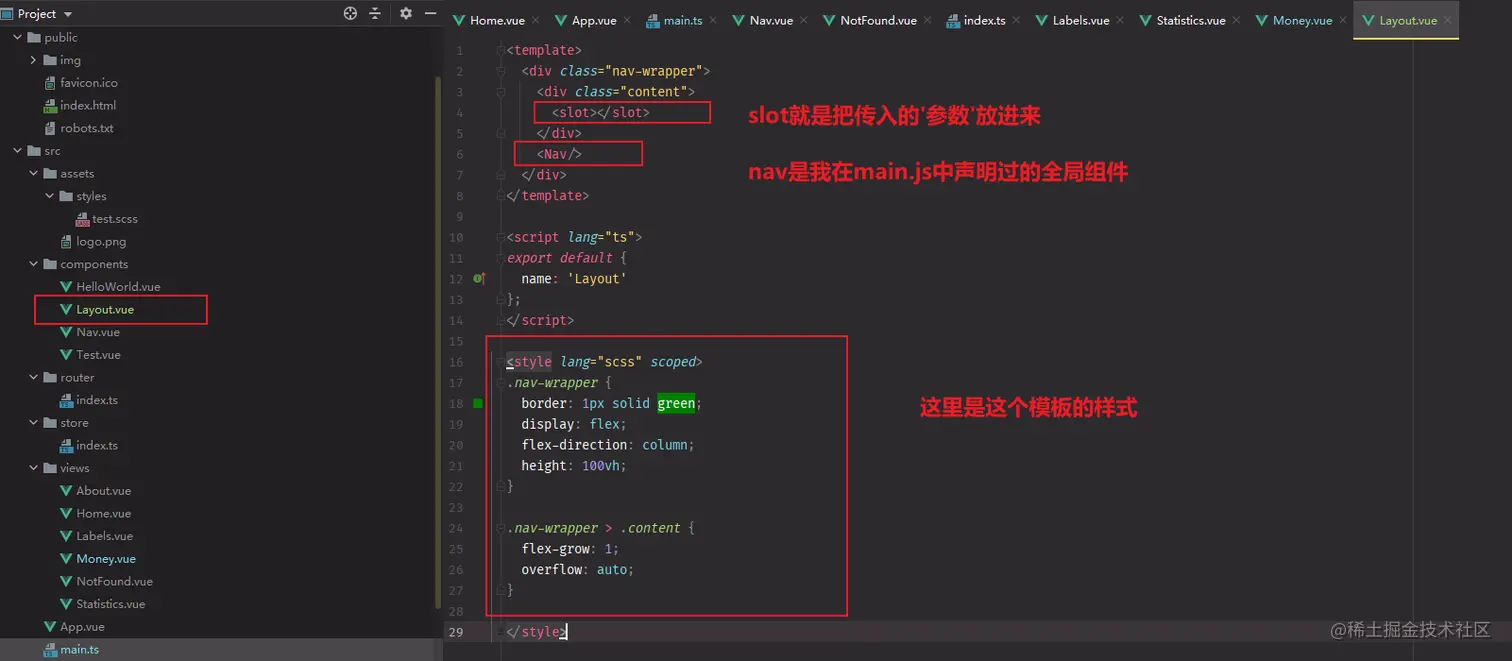Select index.ts under the router folder
The height and width of the screenshot is (661, 1512).
click(x=97, y=400)
